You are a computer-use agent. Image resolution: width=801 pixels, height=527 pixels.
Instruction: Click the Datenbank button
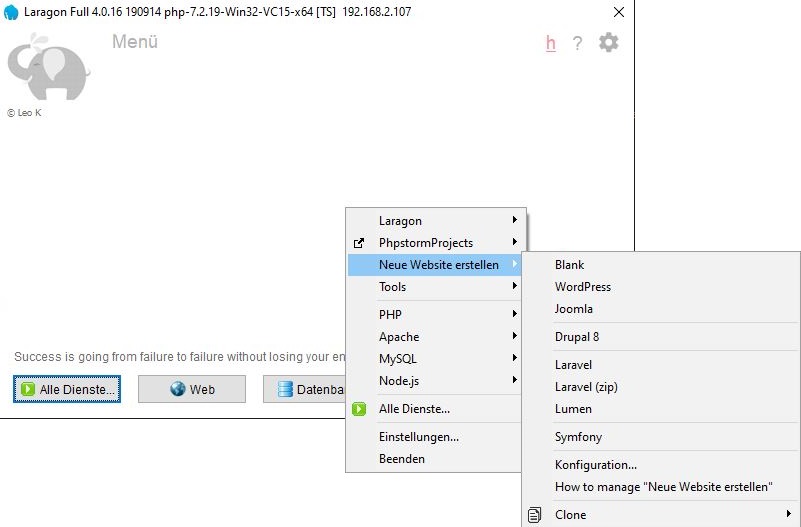[304, 389]
